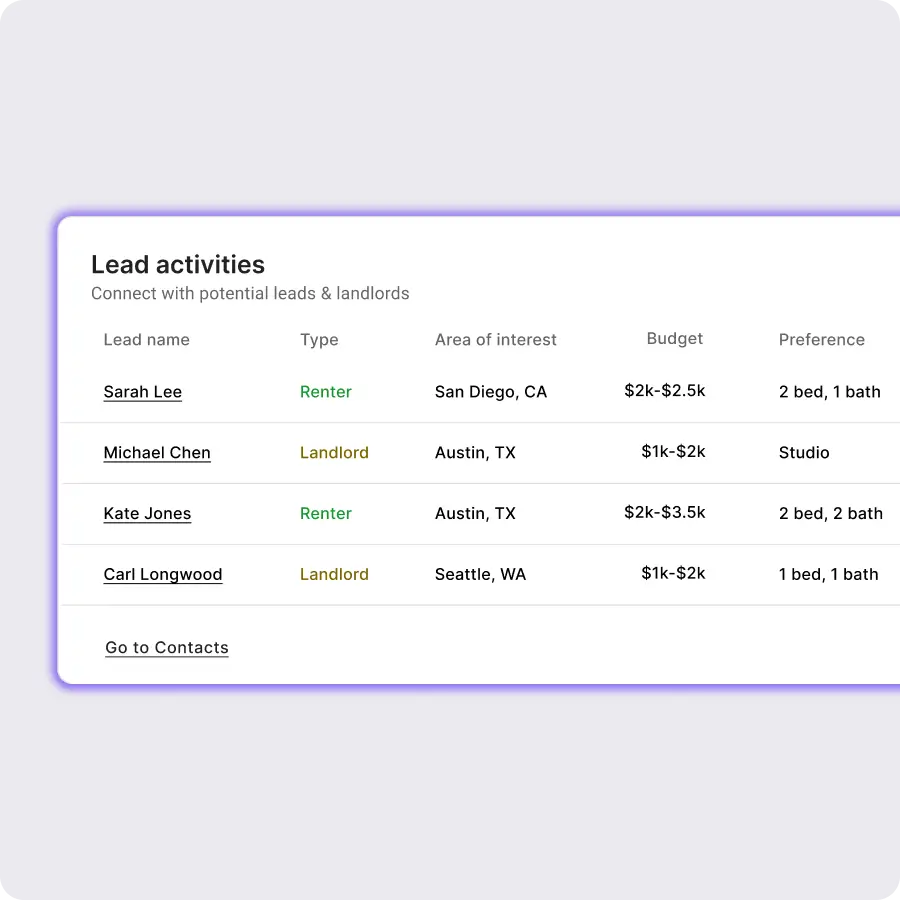The width and height of the screenshot is (900, 900).
Task: Open Michael Chen's lead profile link
Action: coord(157,453)
